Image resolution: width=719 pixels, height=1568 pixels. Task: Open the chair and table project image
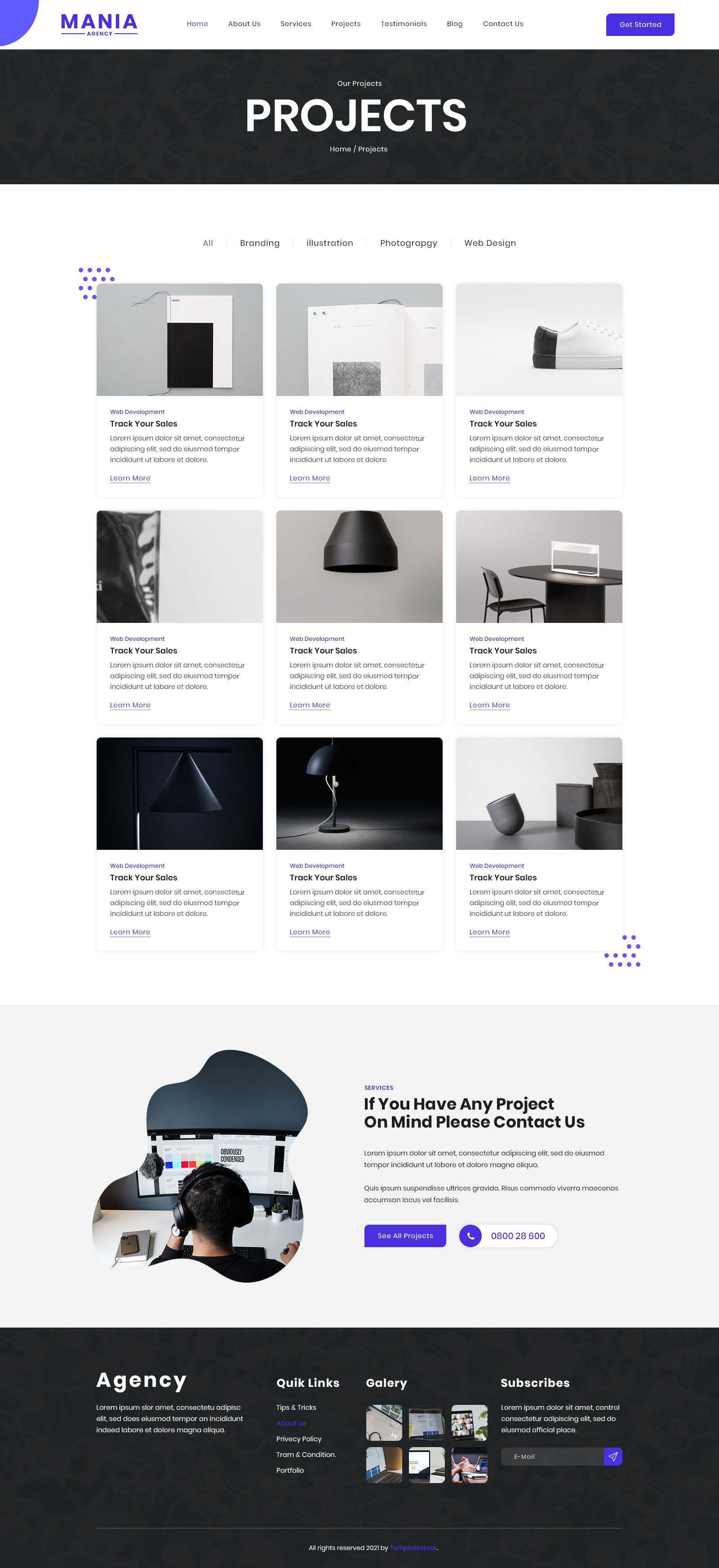(539, 567)
